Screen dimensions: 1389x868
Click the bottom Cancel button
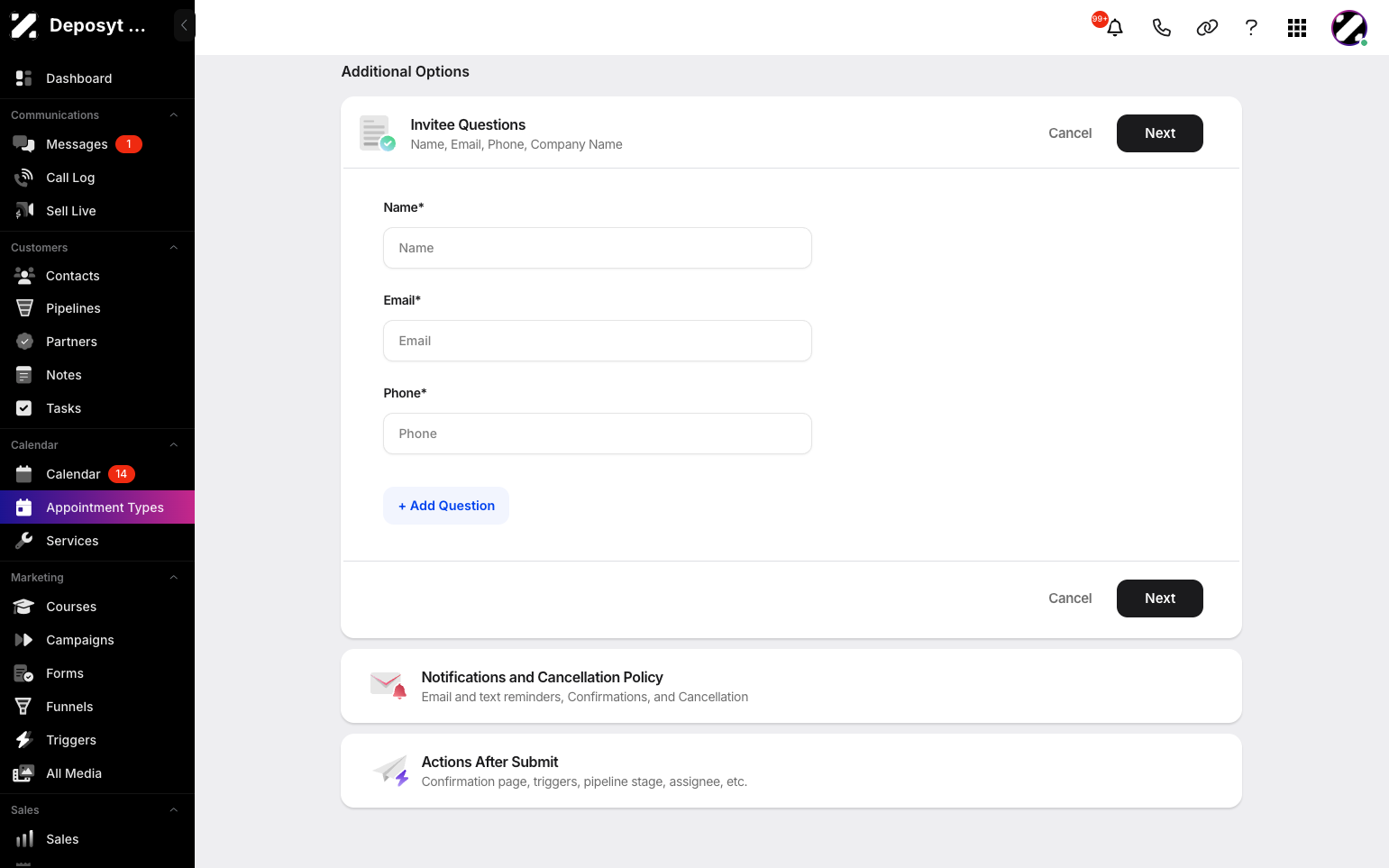(1070, 598)
